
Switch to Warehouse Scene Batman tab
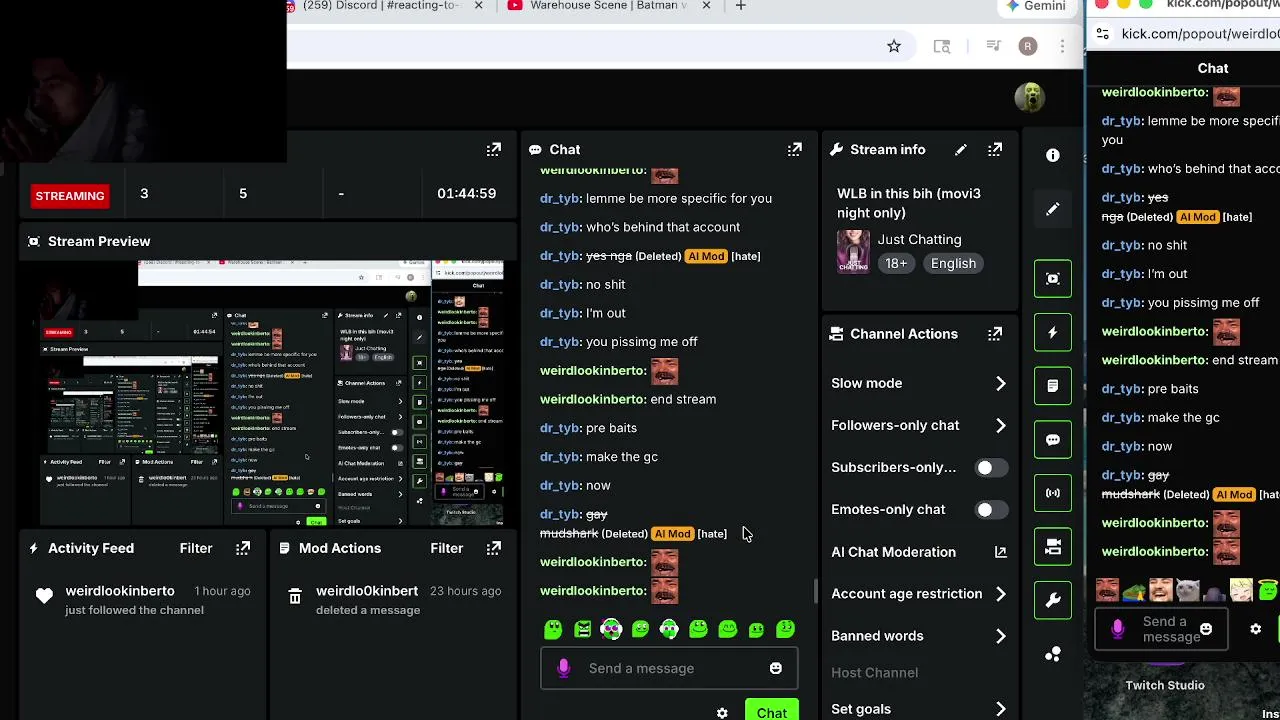(608, 6)
